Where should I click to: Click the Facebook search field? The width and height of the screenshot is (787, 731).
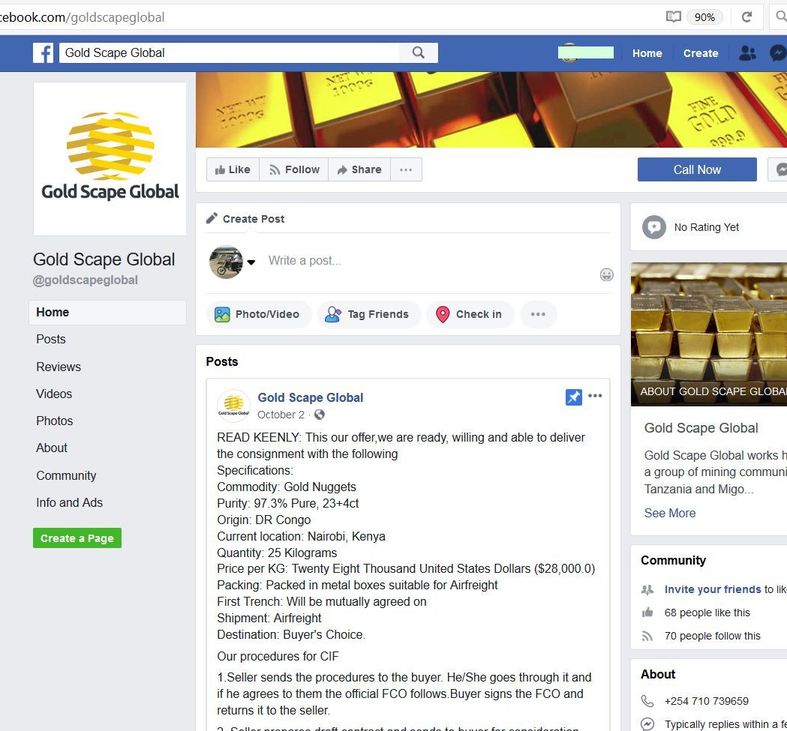(x=229, y=53)
